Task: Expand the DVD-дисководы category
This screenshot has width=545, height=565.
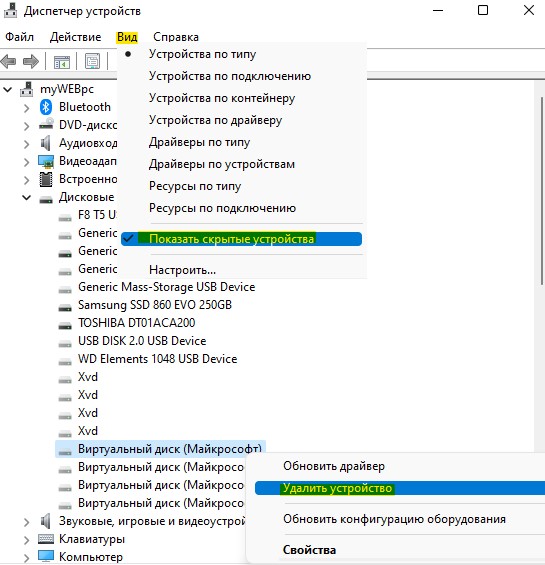Action: pyautogui.click(x=26, y=126)
